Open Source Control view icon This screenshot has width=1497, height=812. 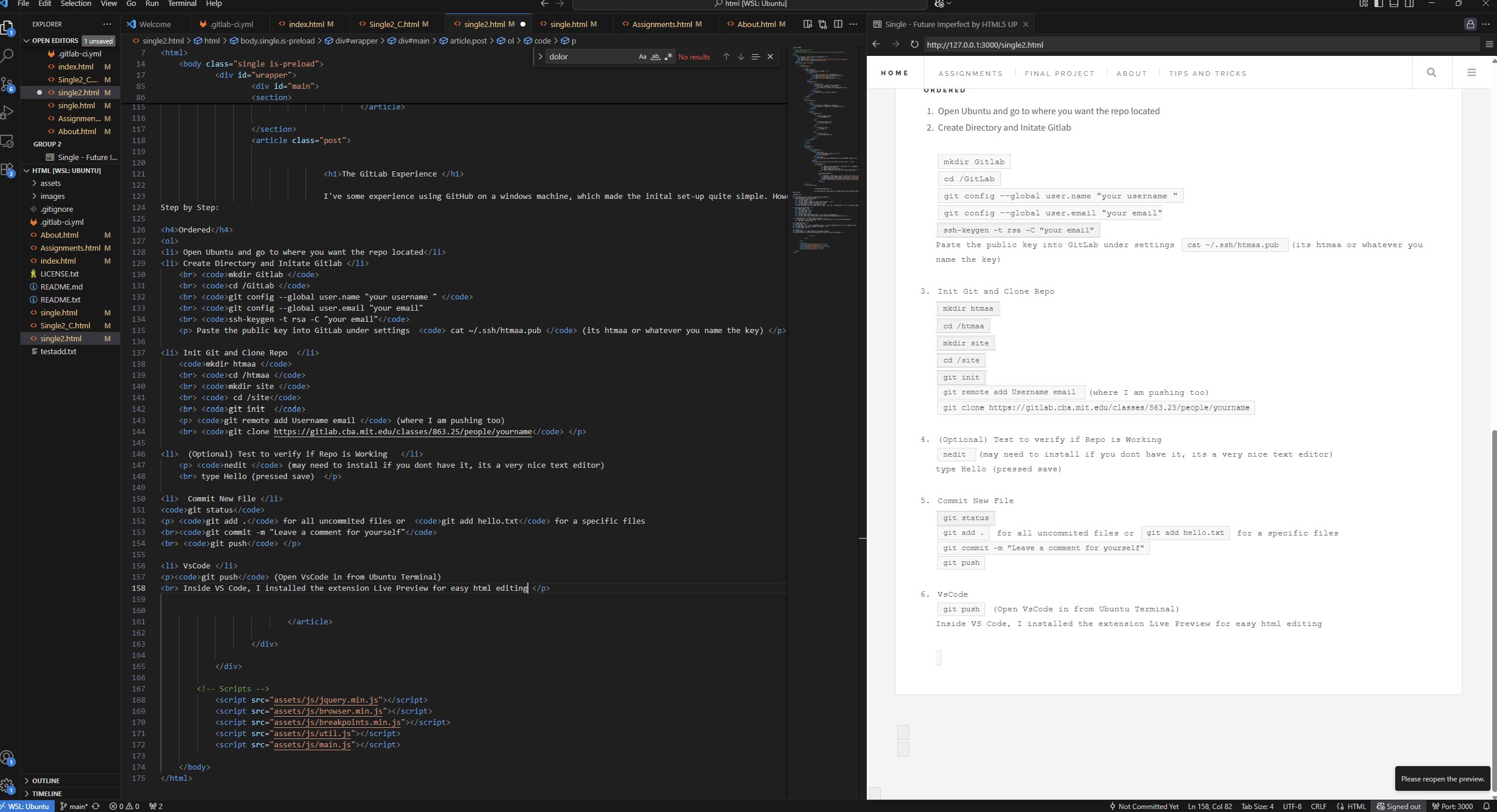click(8, 84)
